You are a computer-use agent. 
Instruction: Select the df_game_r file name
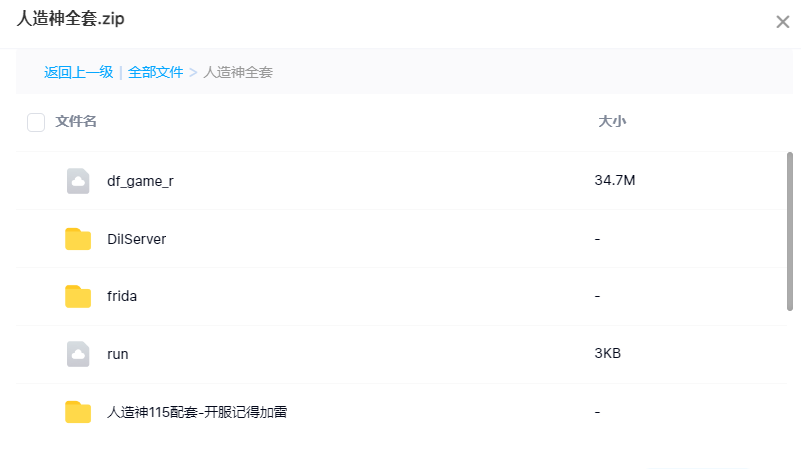point(140,181)
